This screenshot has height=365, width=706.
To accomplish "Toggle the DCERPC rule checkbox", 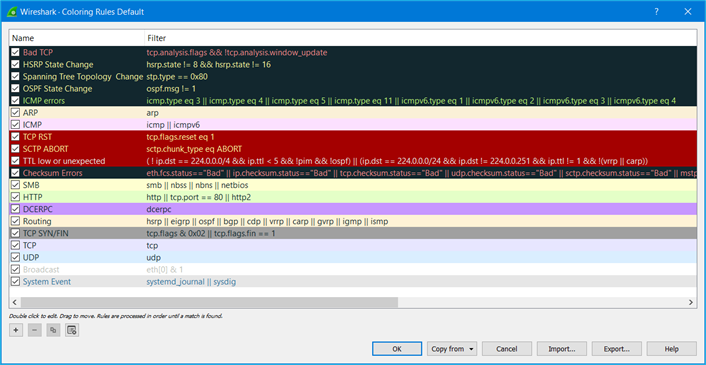I will (16, 209).
